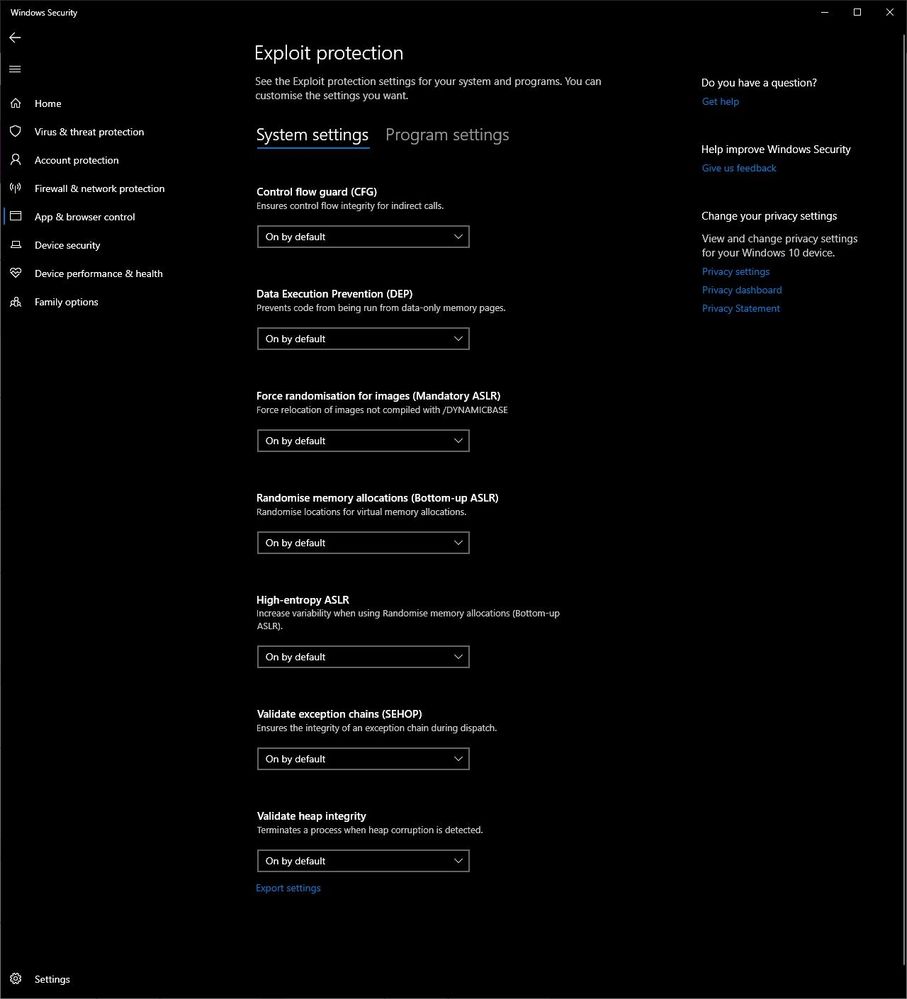Image resolution: width=907 pixels, height=999 pixels.
Task: Expand the Bottom-up ASLR dropdown
Action: coord(363,542)
